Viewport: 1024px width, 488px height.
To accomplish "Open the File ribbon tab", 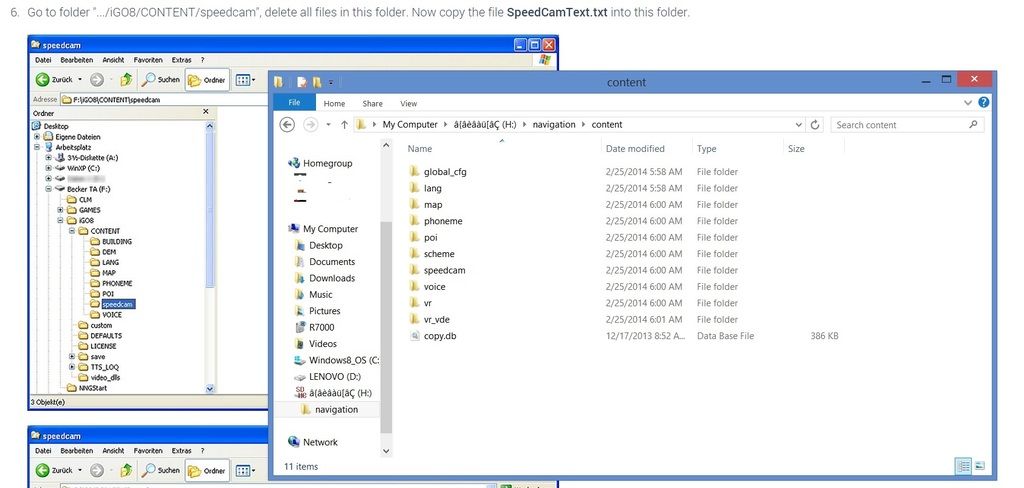I will pos(294,103).
